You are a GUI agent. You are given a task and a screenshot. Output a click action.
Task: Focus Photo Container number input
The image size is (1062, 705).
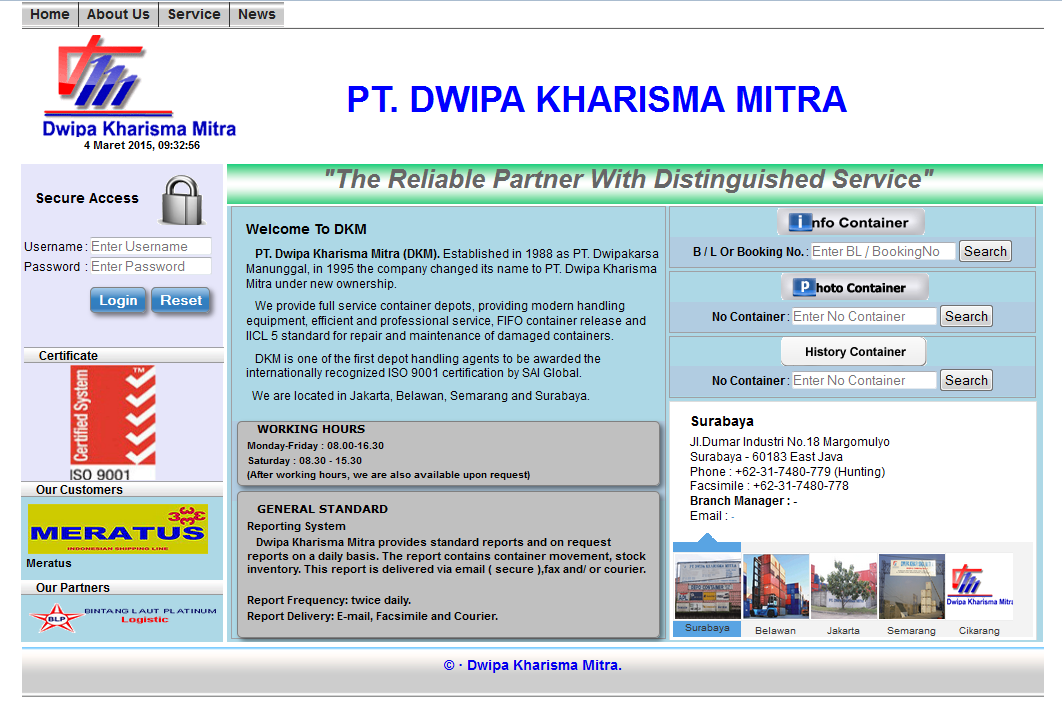click(x=864, y=316)
